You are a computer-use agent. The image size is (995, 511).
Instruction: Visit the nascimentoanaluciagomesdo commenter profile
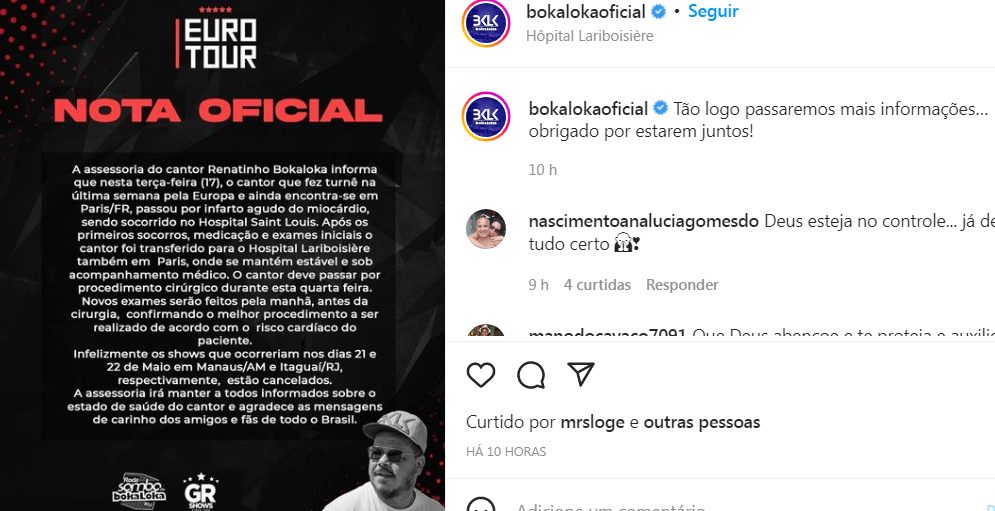643,222
